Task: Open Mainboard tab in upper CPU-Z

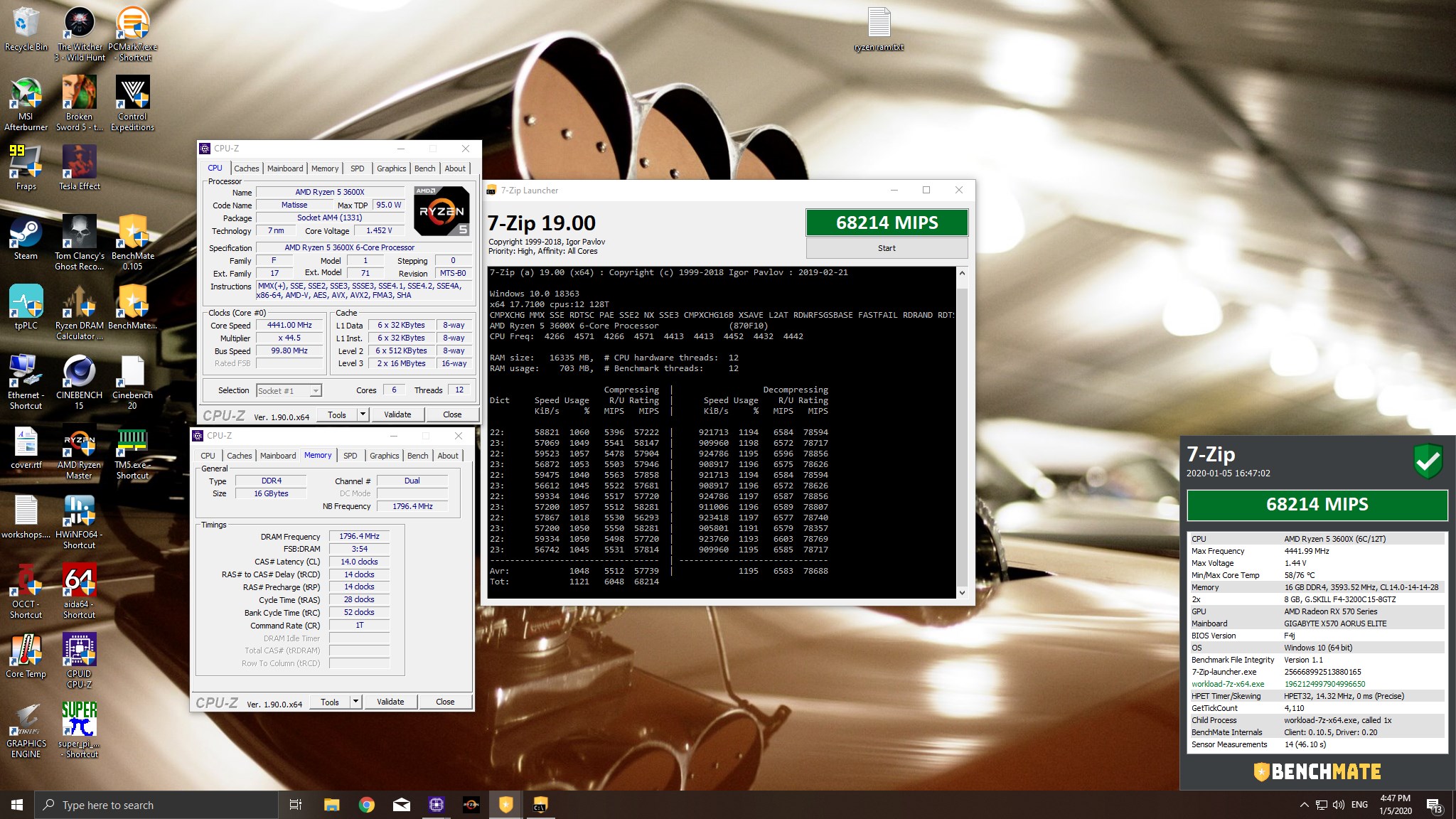Action: 285,168
